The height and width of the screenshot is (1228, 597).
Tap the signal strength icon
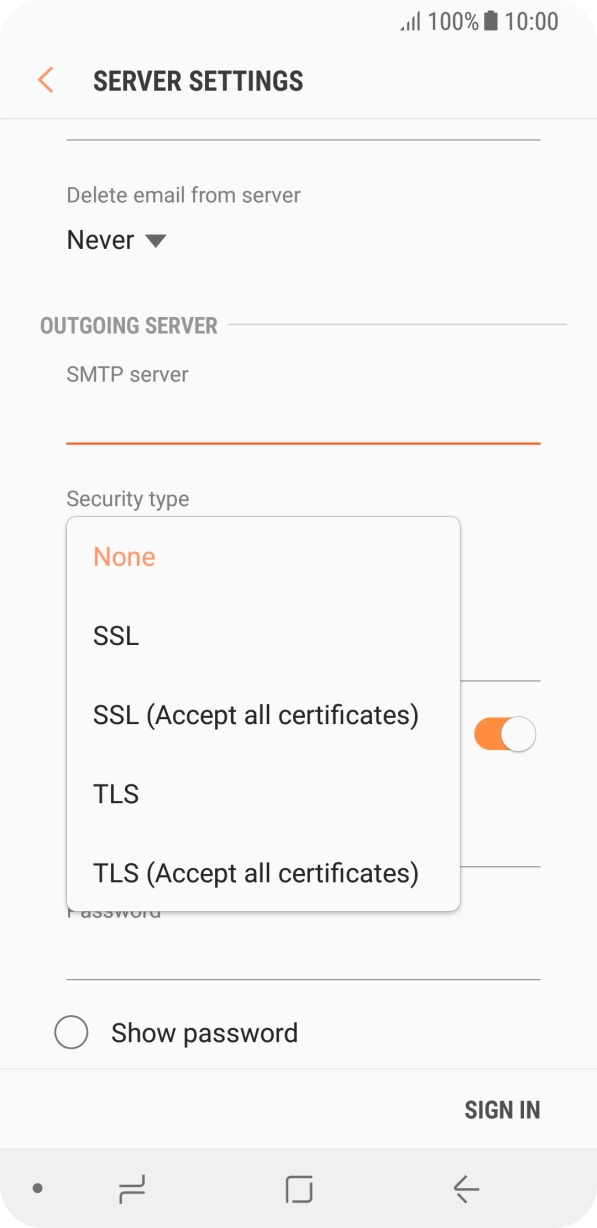pos(411,22)
